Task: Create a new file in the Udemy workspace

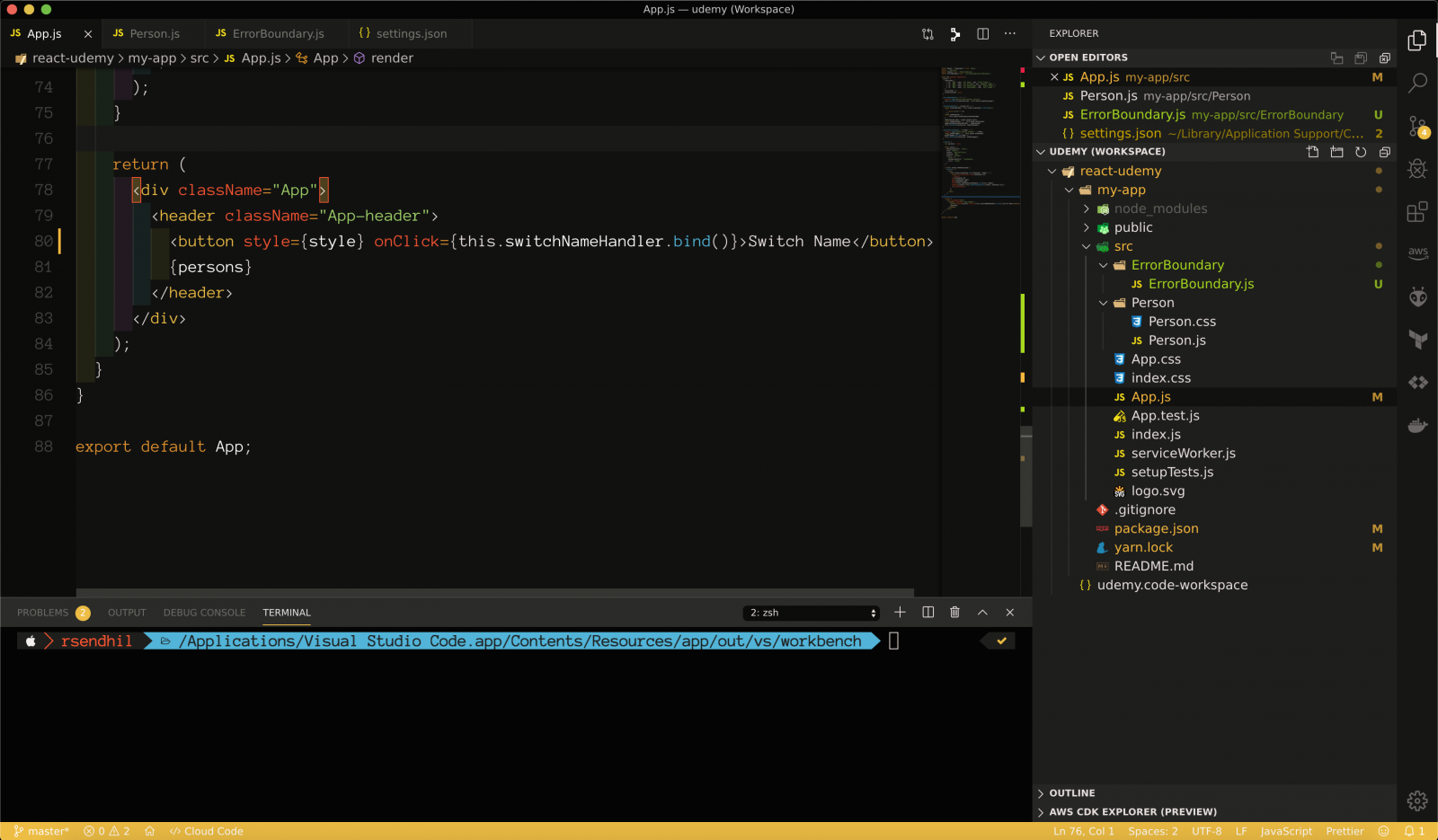Action: (1311, 152)
